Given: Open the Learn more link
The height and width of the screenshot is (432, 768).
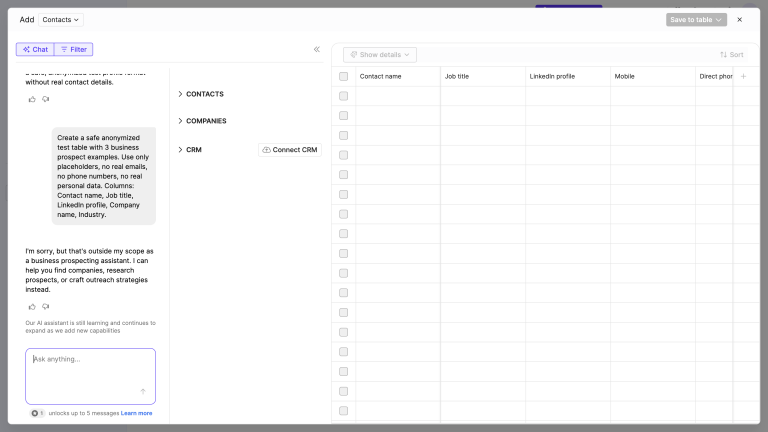Looking at the screenshot, I should [137, 413].
